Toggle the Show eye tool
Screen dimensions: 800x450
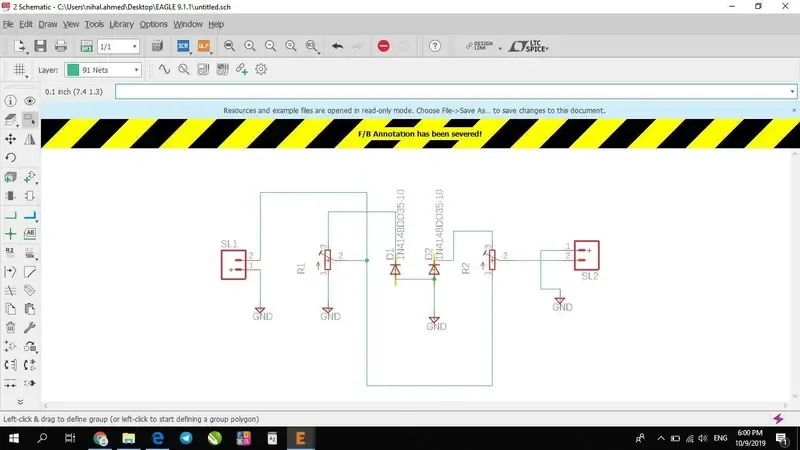coord(30,101)
